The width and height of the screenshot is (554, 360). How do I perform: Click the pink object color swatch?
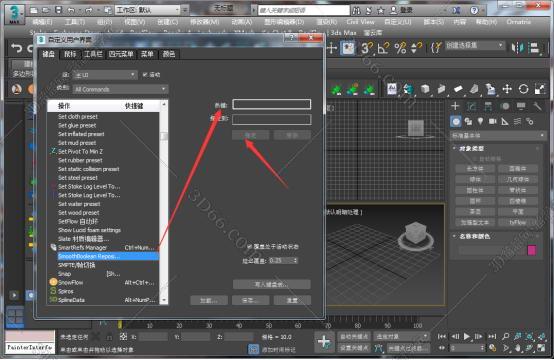pos(532,250)
